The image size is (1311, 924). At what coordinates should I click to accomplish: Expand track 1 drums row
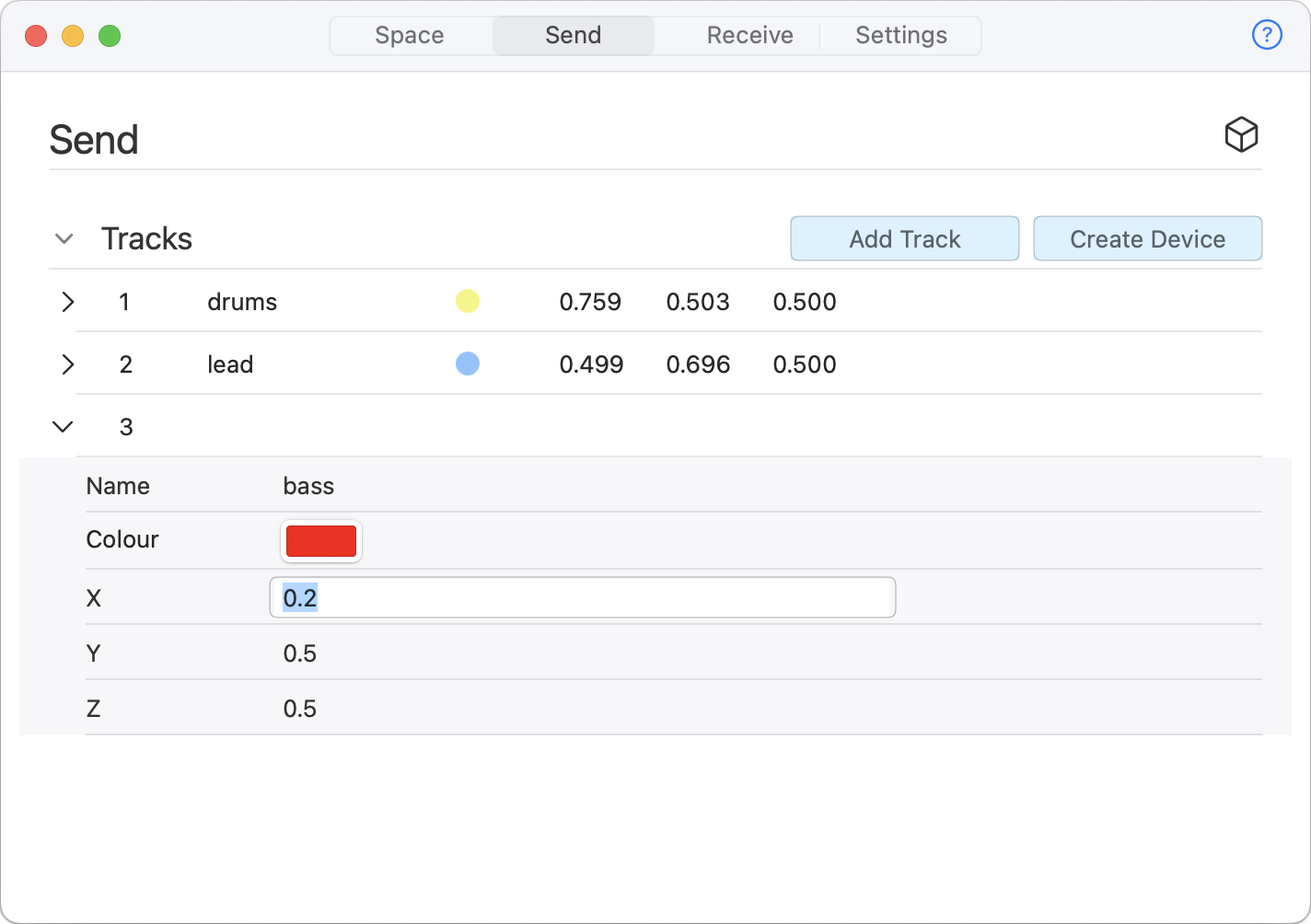[67, 302]
